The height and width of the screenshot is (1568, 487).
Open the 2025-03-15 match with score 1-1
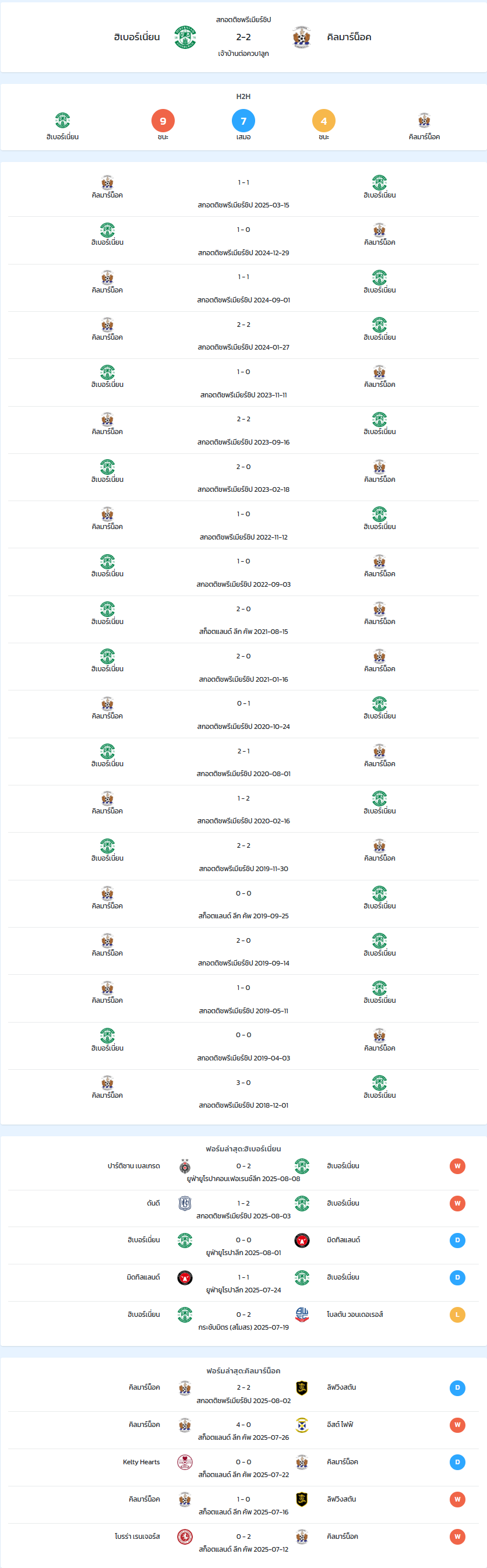point(243,193)
